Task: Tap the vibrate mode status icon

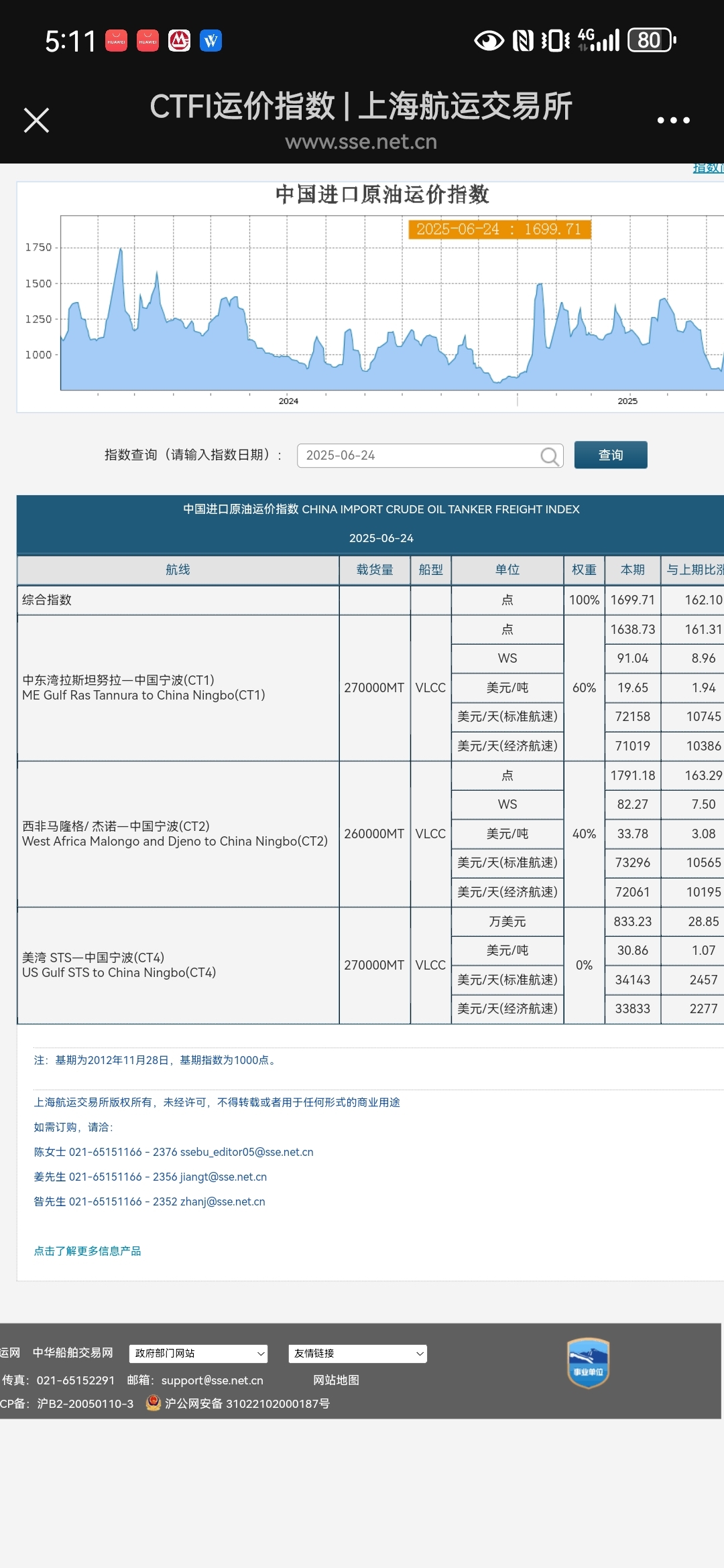Action: pyautogui.click(x=556, y=41)
